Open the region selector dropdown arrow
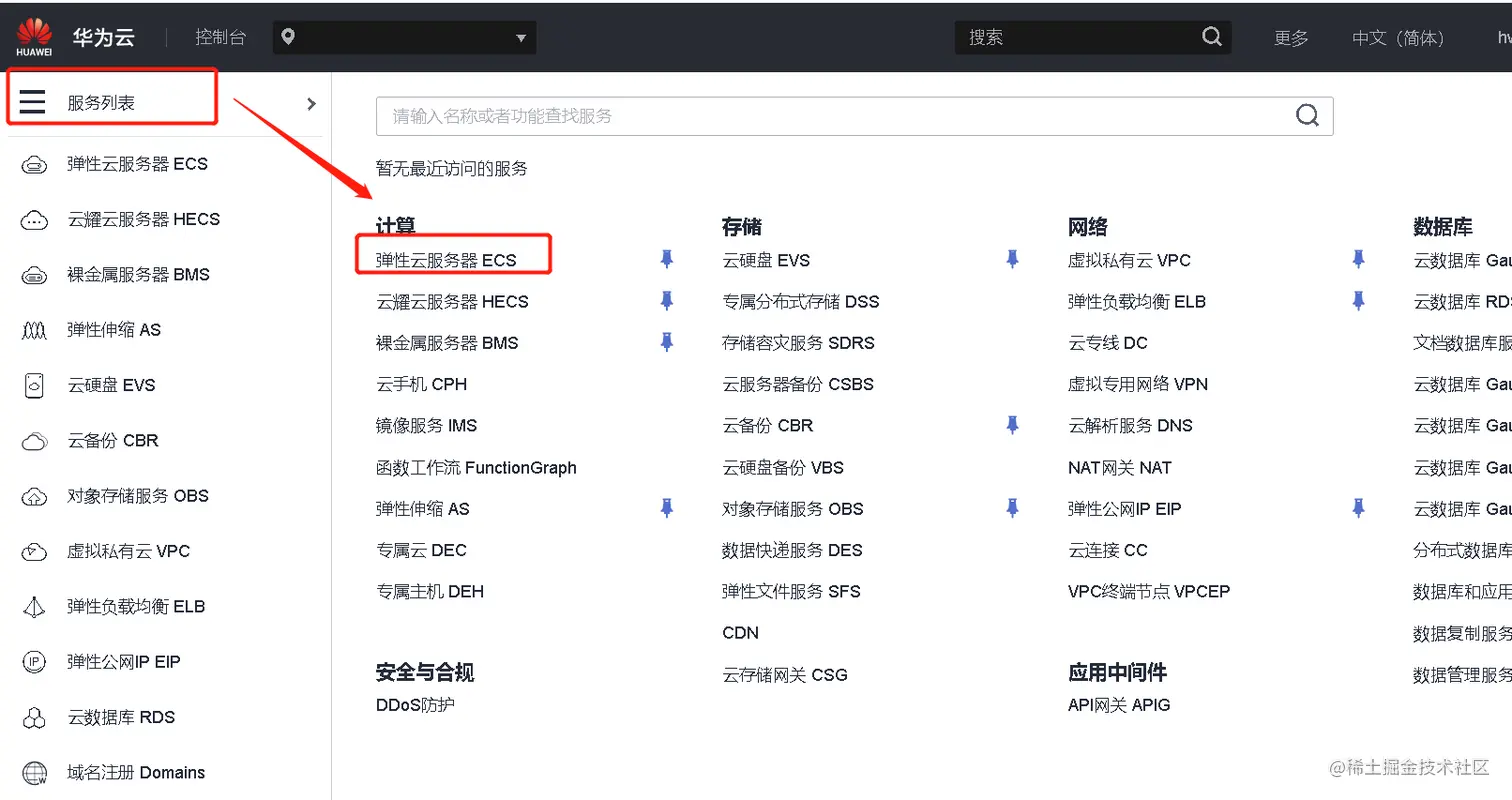The height and width of the screenshot is (800, 1512). [520, 38]
